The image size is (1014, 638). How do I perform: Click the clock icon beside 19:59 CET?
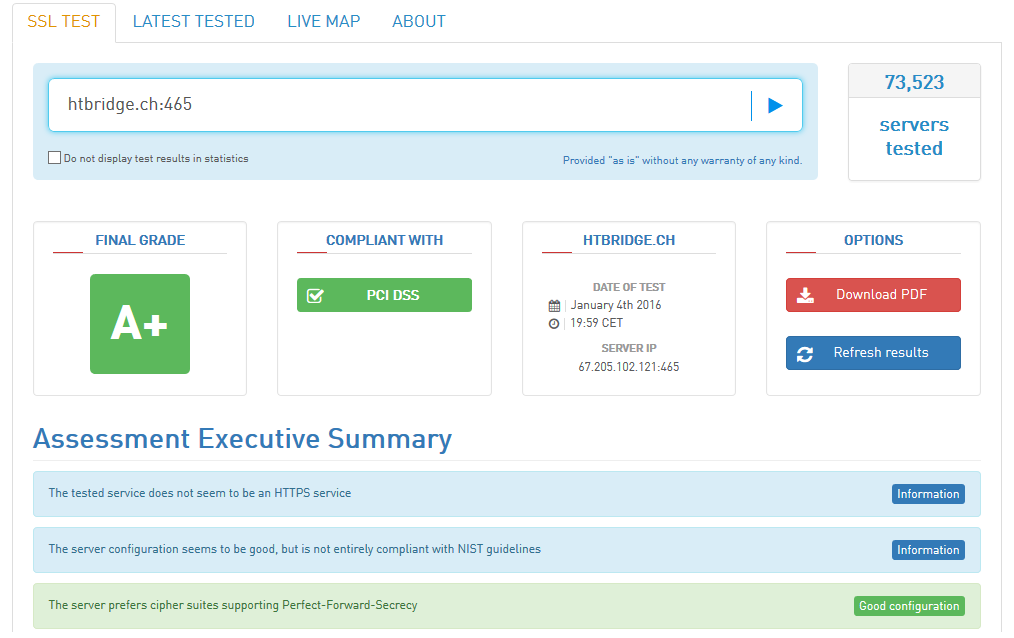click(554, 324)
